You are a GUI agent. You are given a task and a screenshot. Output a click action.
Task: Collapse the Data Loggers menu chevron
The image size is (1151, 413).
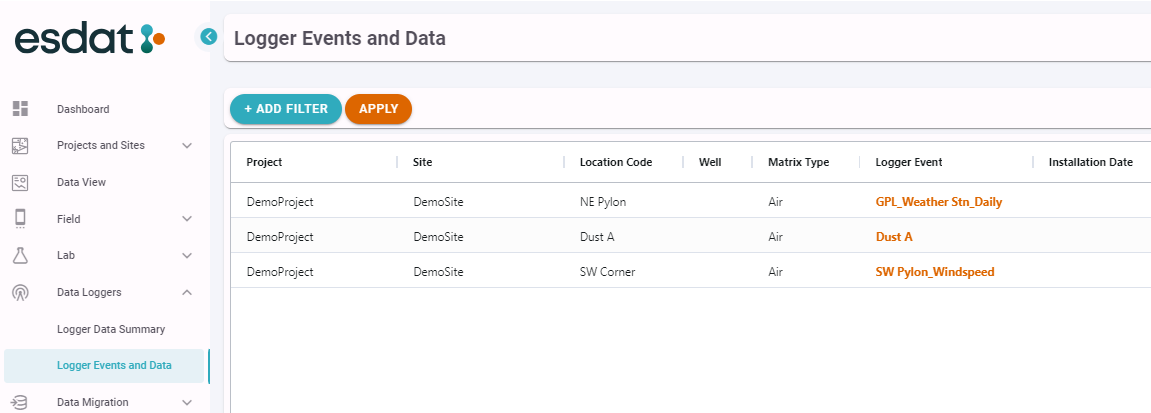pyautogui.click(x=187, y=292)
